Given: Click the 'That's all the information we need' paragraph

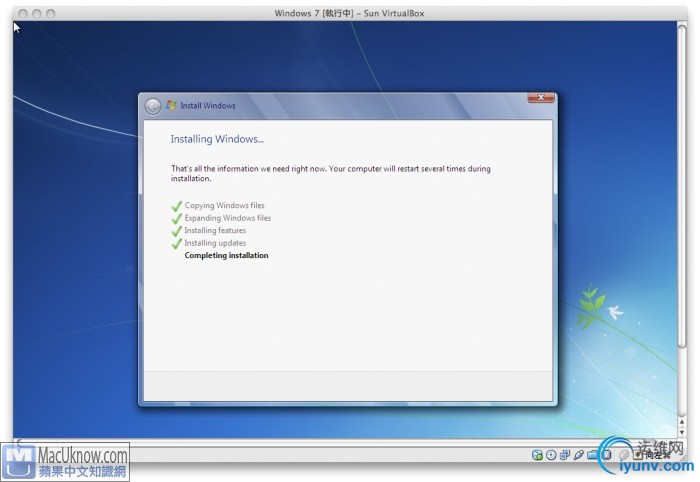Looking at the screenshot, I should (330, 173).
